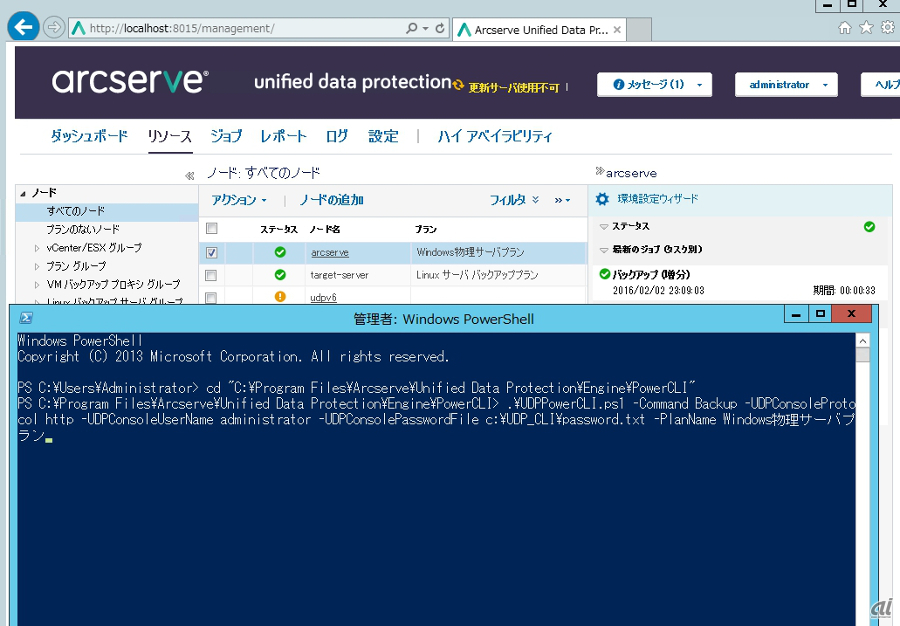Open the ハイ アベイラビリティ tab
This screenshot has height=626, width=900.
[x=495, y=136]
